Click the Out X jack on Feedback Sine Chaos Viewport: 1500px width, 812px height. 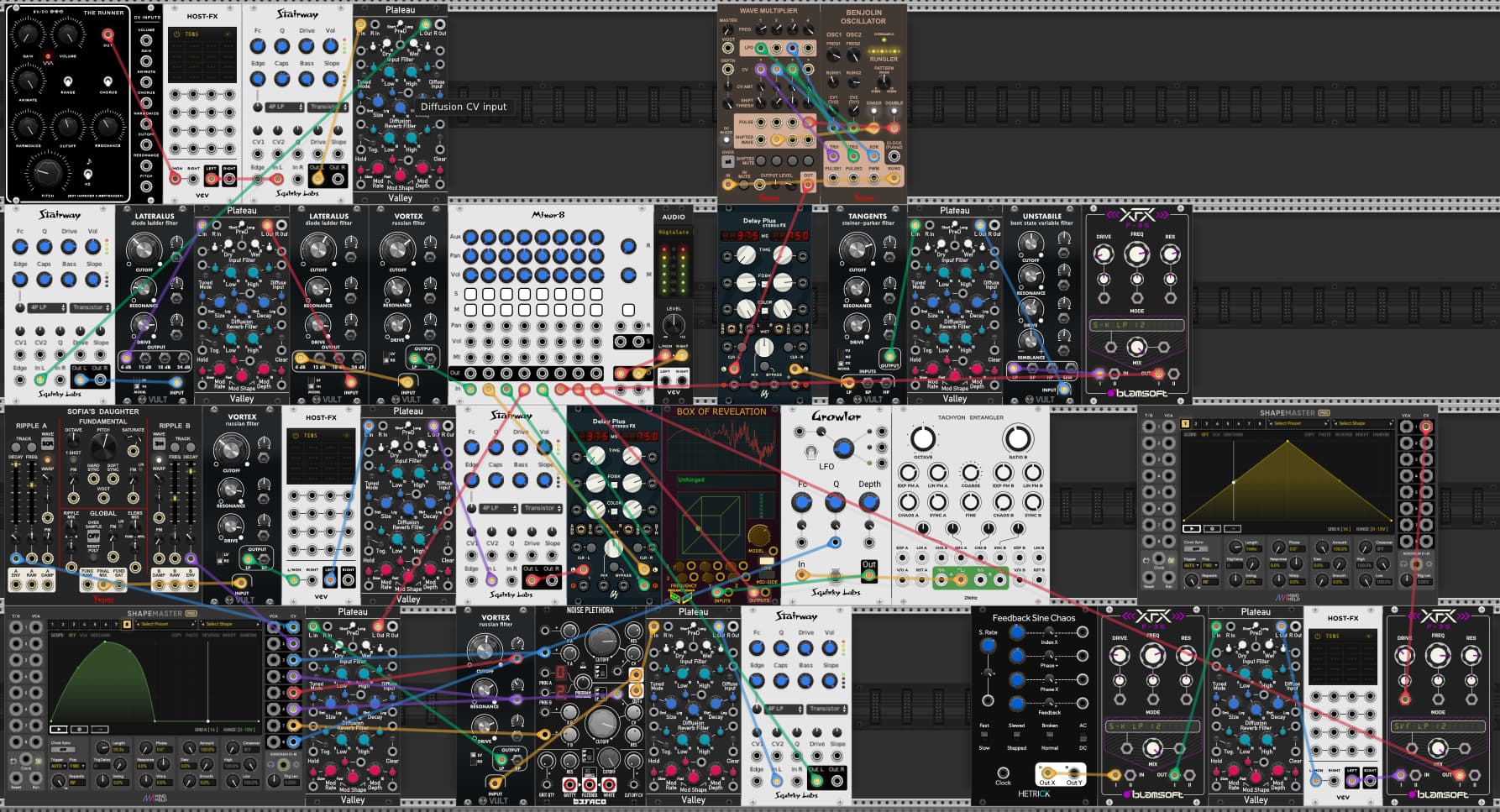[x=1046, y=773]
